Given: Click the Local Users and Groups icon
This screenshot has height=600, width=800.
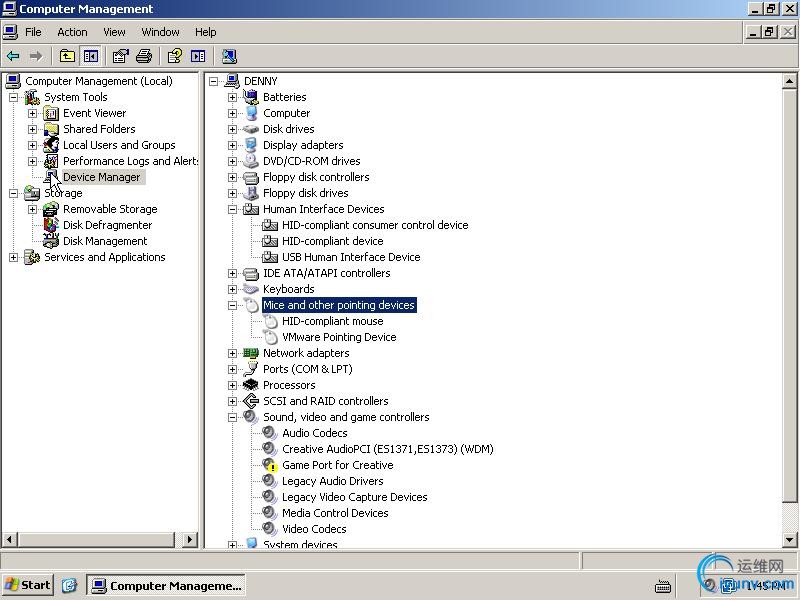Looking at the screenshot, I should [51, 145].
